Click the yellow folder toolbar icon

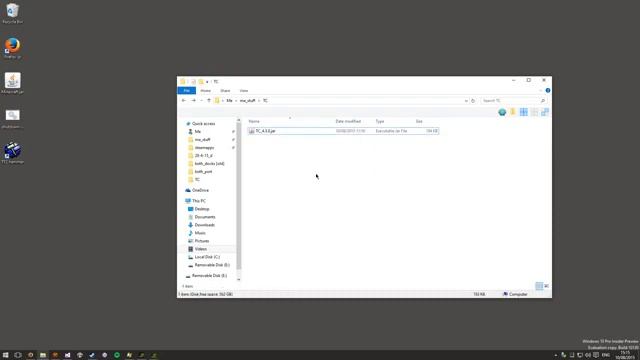coord(513,112)
